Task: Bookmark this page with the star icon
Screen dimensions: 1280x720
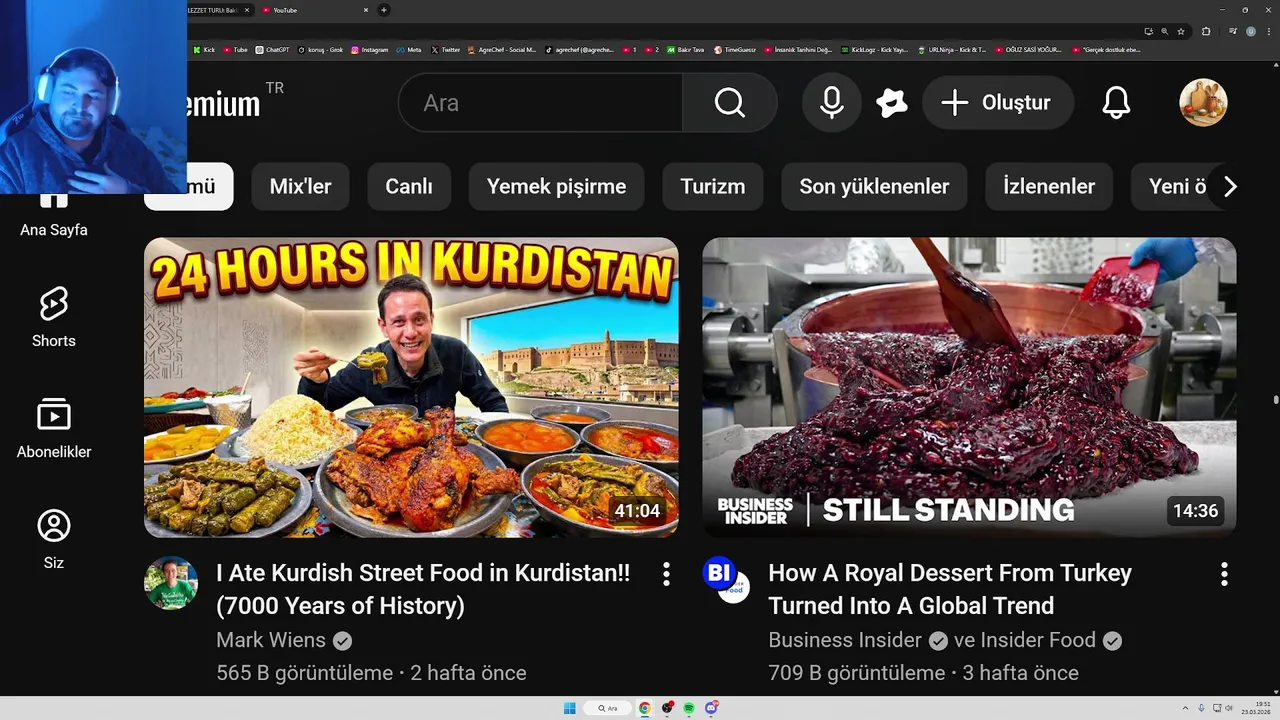Action: (1181, 31)
